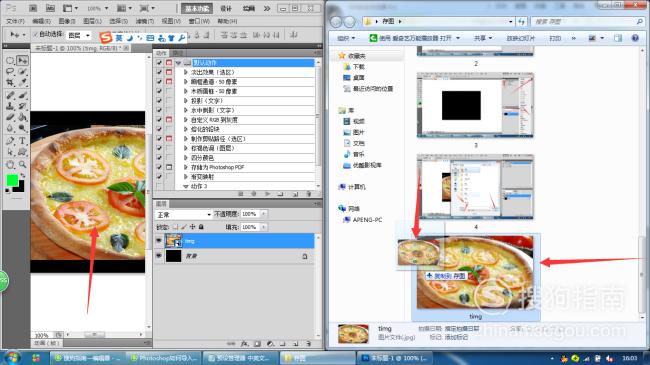This screenshot has height=365, width=650.
Task: Hide the timg layer via eye icon
Action: point(159,241)
